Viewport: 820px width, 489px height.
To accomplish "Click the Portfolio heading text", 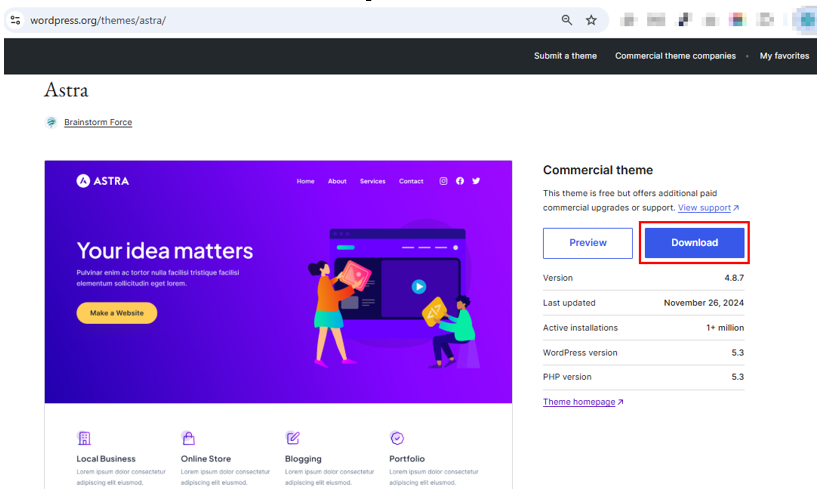I will point(407,459).
